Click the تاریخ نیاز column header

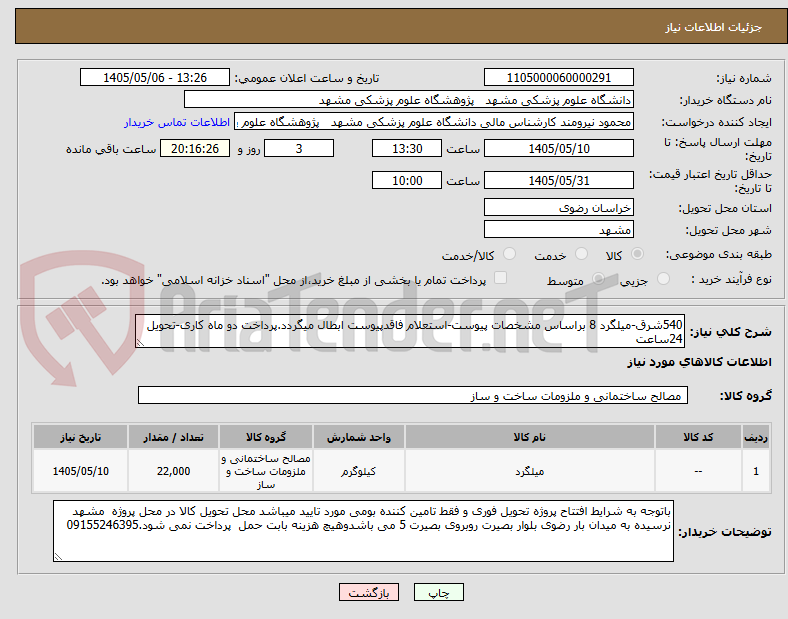tap(80, 437)
